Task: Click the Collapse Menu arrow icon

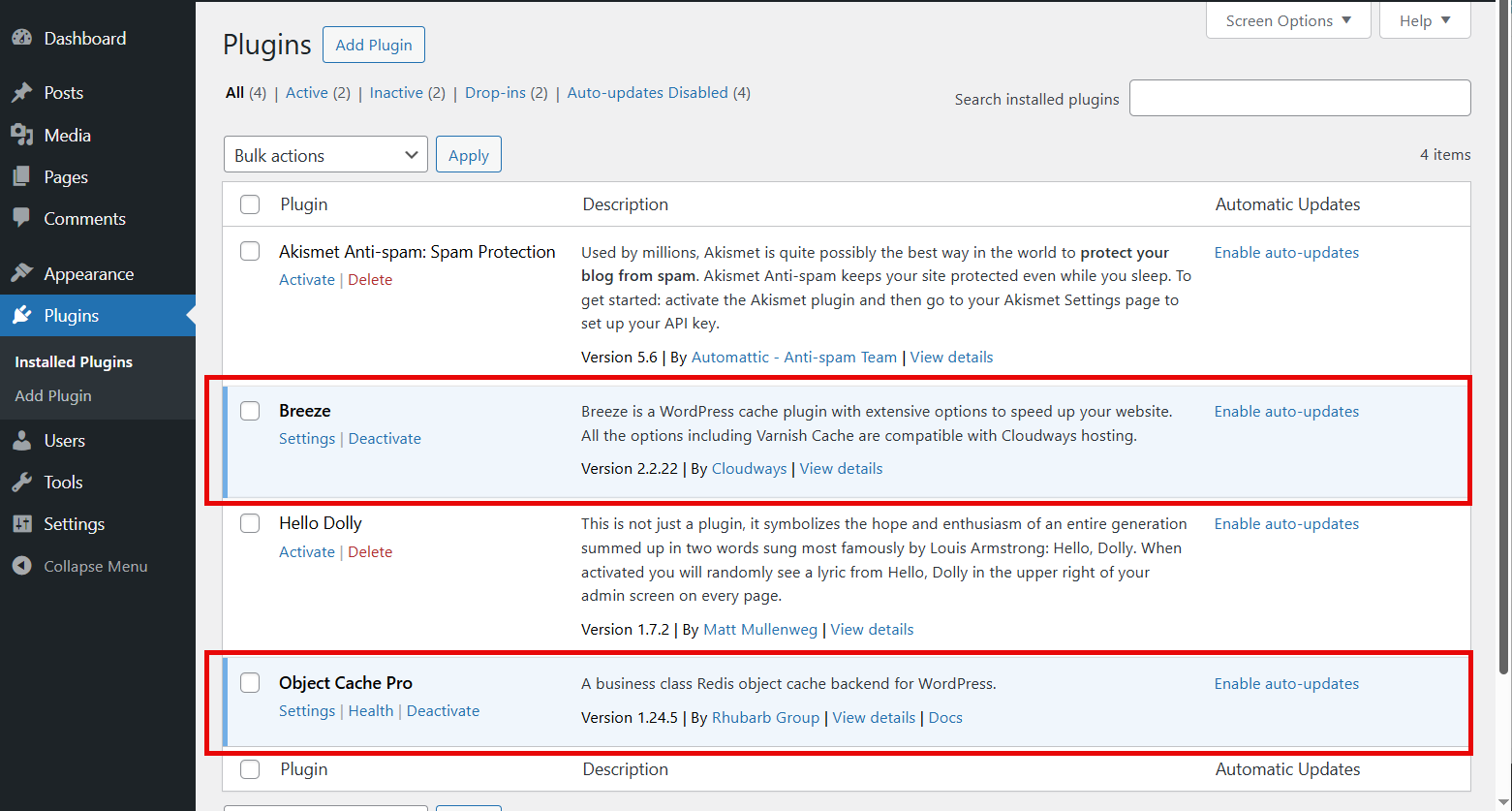Action: coord(21,566)
